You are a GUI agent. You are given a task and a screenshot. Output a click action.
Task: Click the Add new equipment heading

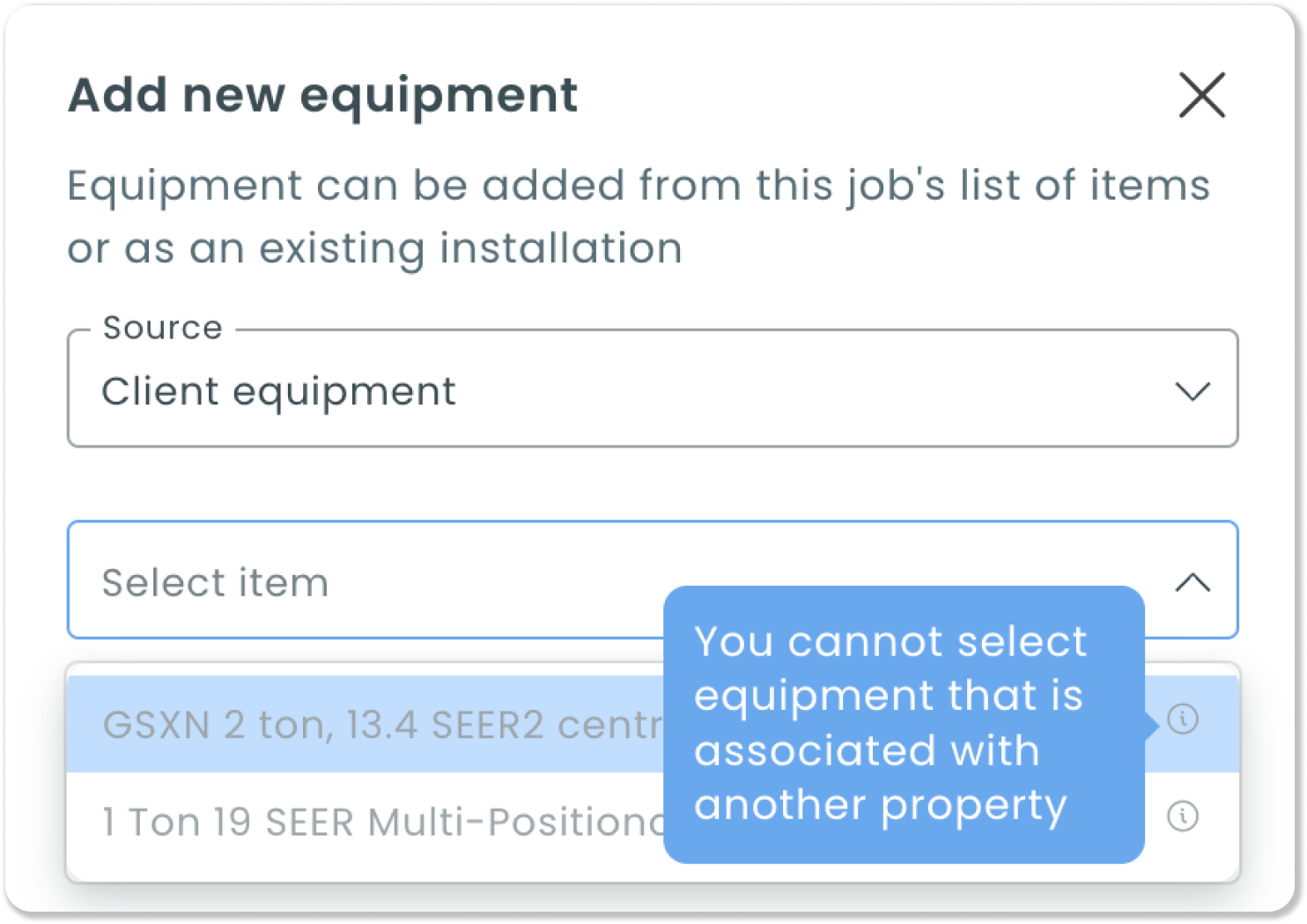coord(323,96)
